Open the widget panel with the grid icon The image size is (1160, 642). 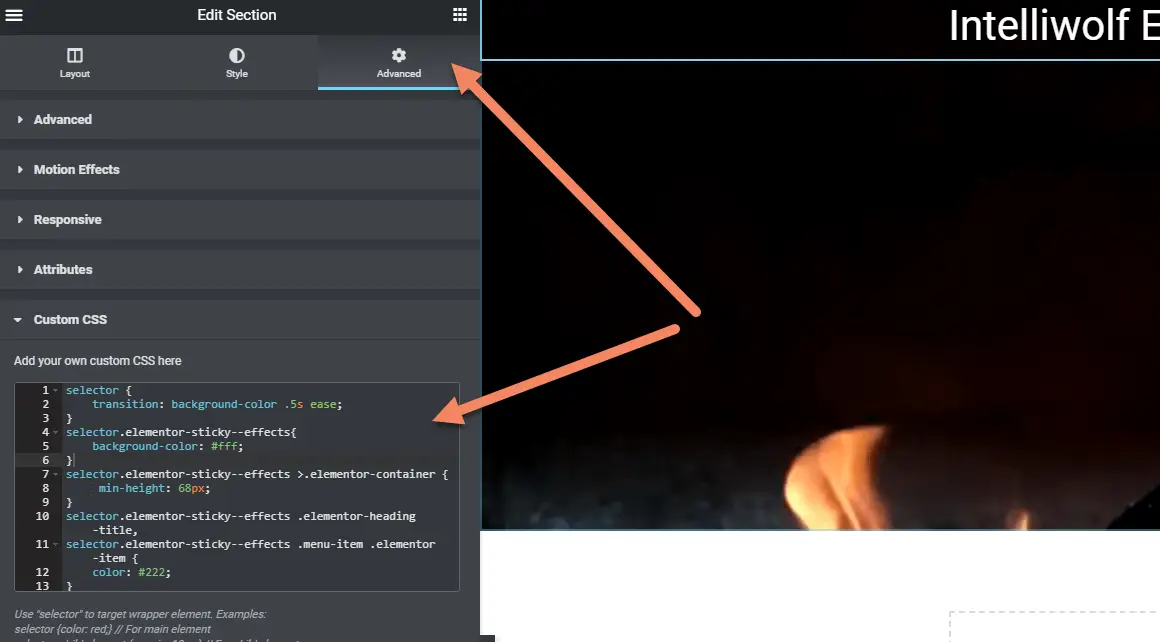(459, 14)
